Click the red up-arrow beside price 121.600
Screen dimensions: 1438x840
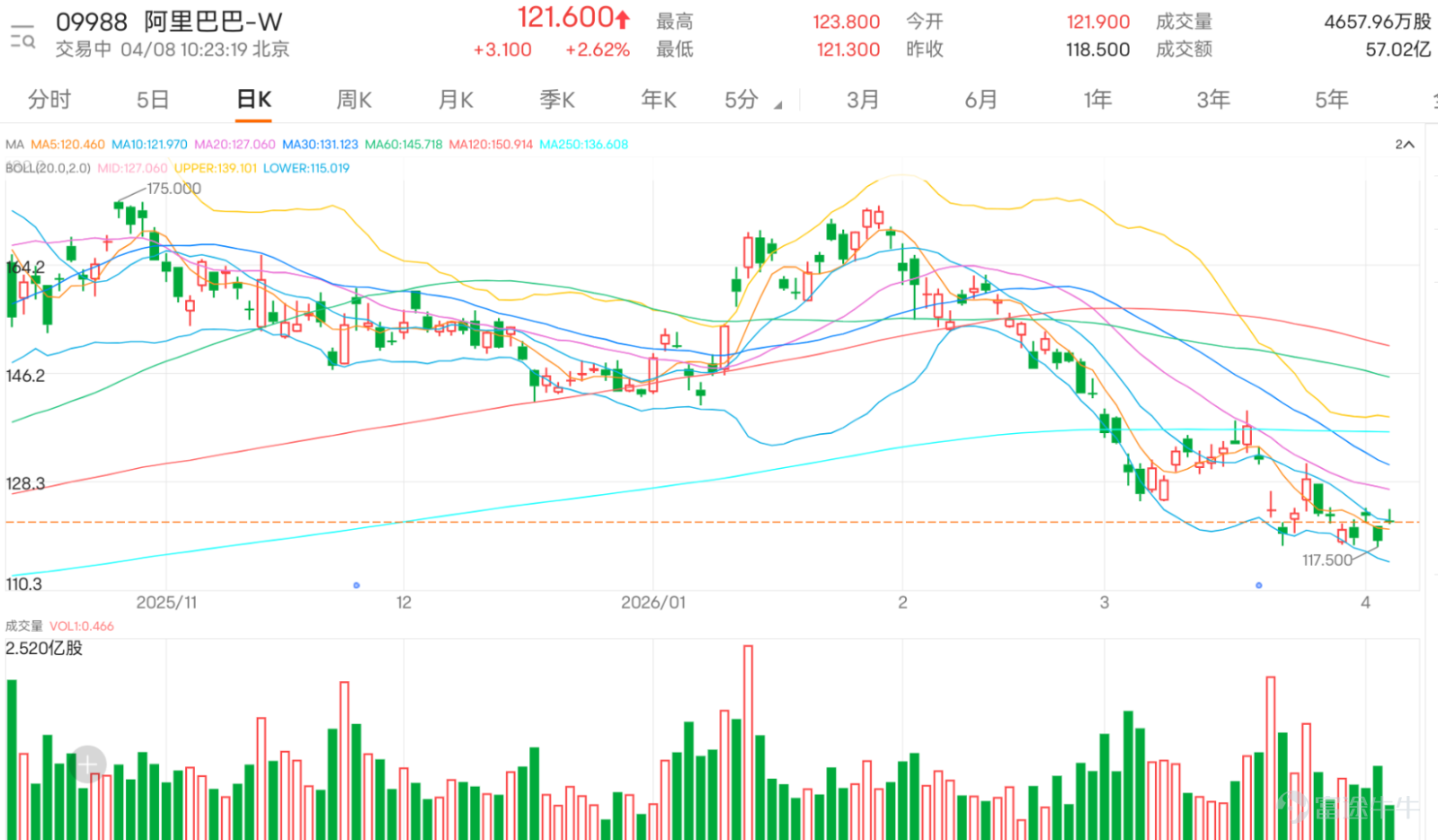(623, 18)
